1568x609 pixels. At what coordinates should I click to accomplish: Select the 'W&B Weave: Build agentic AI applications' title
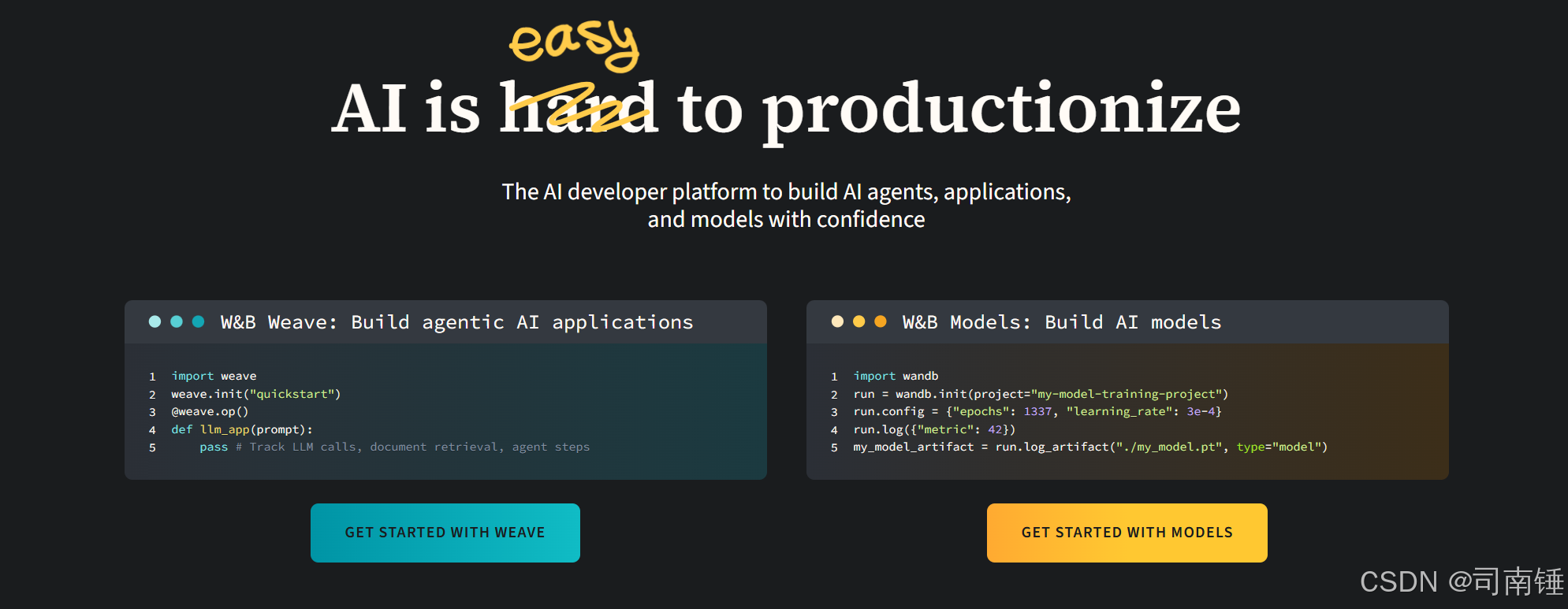[x=456, y=322]
